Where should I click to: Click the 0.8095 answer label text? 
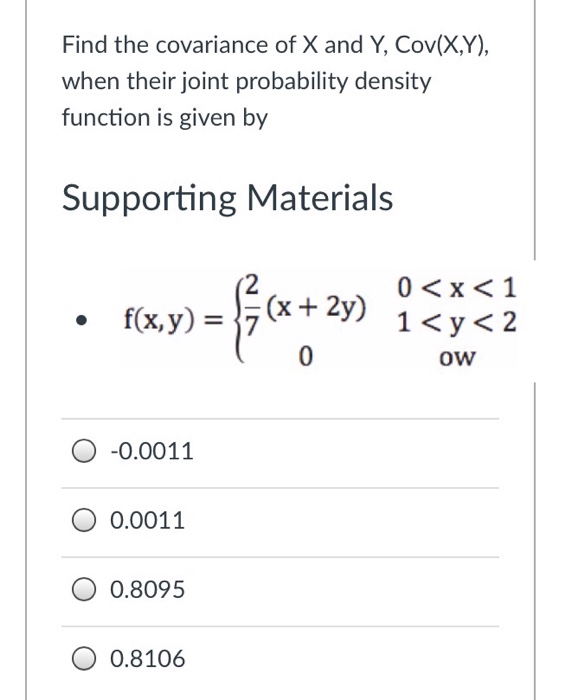pyautogui.click(x=147, y=590)
